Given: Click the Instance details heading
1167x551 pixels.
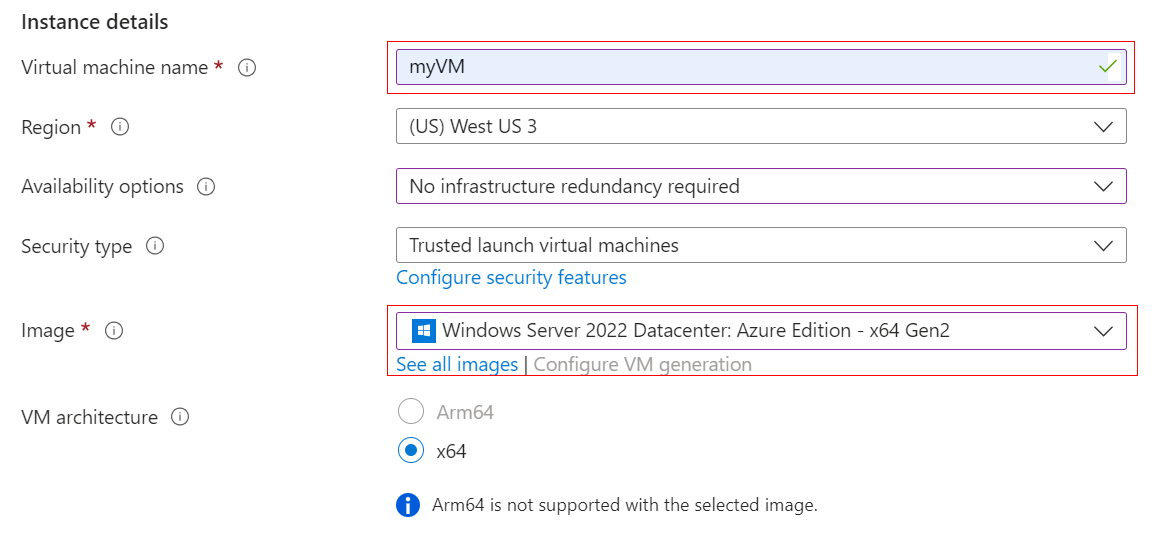Looking at the screenshot, I should click(95, 22).
